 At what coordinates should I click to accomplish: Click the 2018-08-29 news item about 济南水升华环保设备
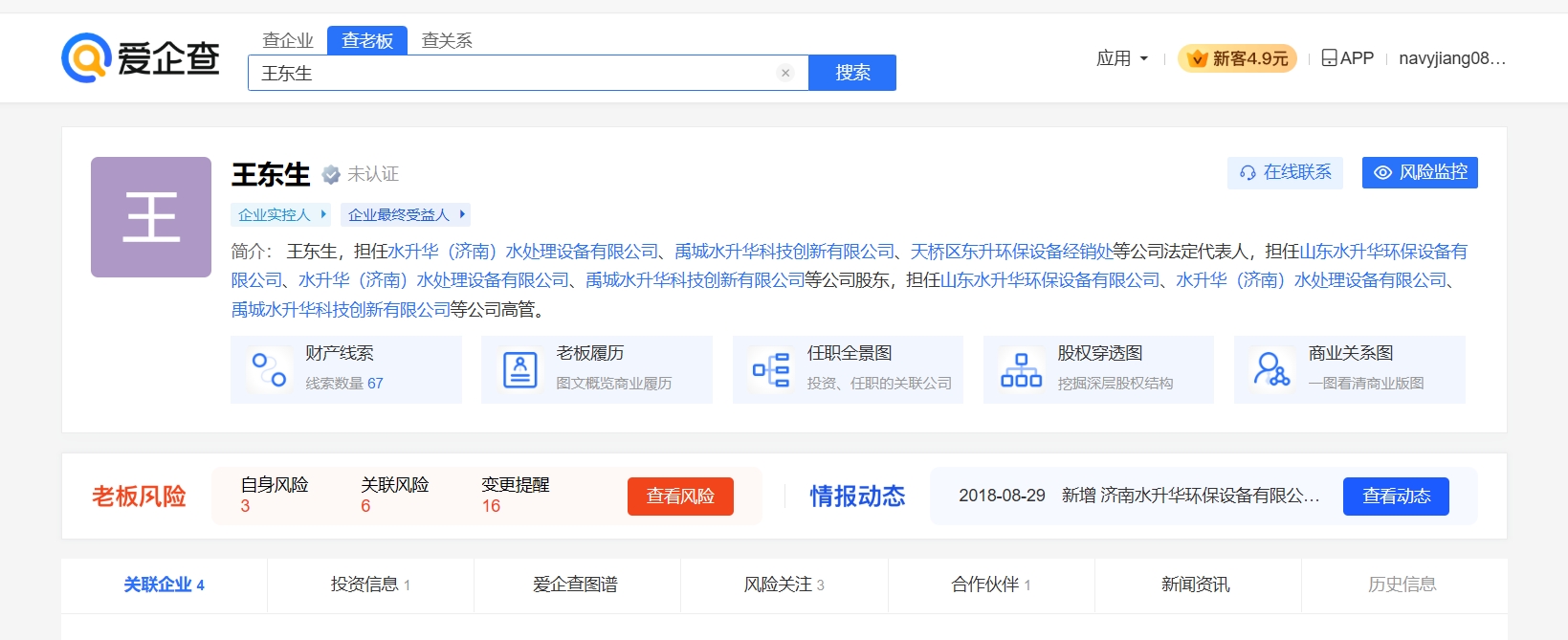point(1139,496)
